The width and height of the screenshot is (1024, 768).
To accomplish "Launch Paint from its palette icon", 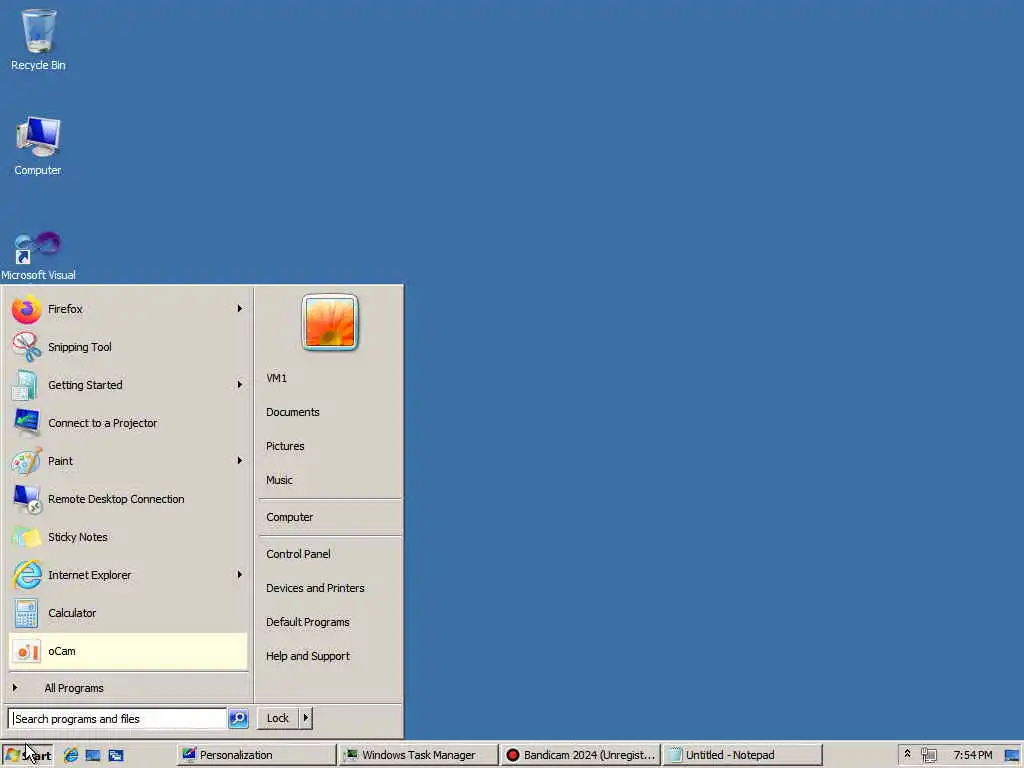I will pos(26,461).
